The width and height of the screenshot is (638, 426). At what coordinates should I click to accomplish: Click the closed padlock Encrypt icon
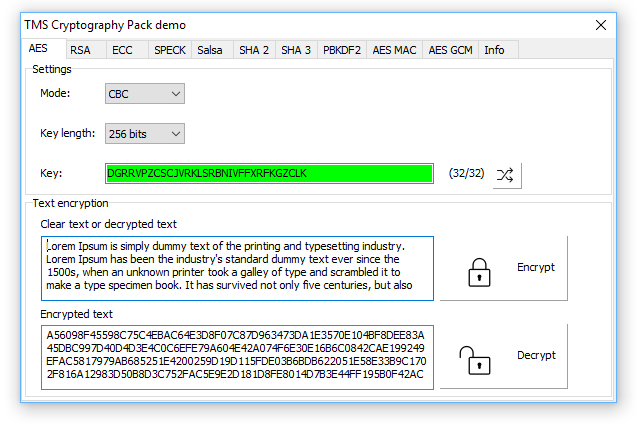pyautogui.click(x=481, y=269)
